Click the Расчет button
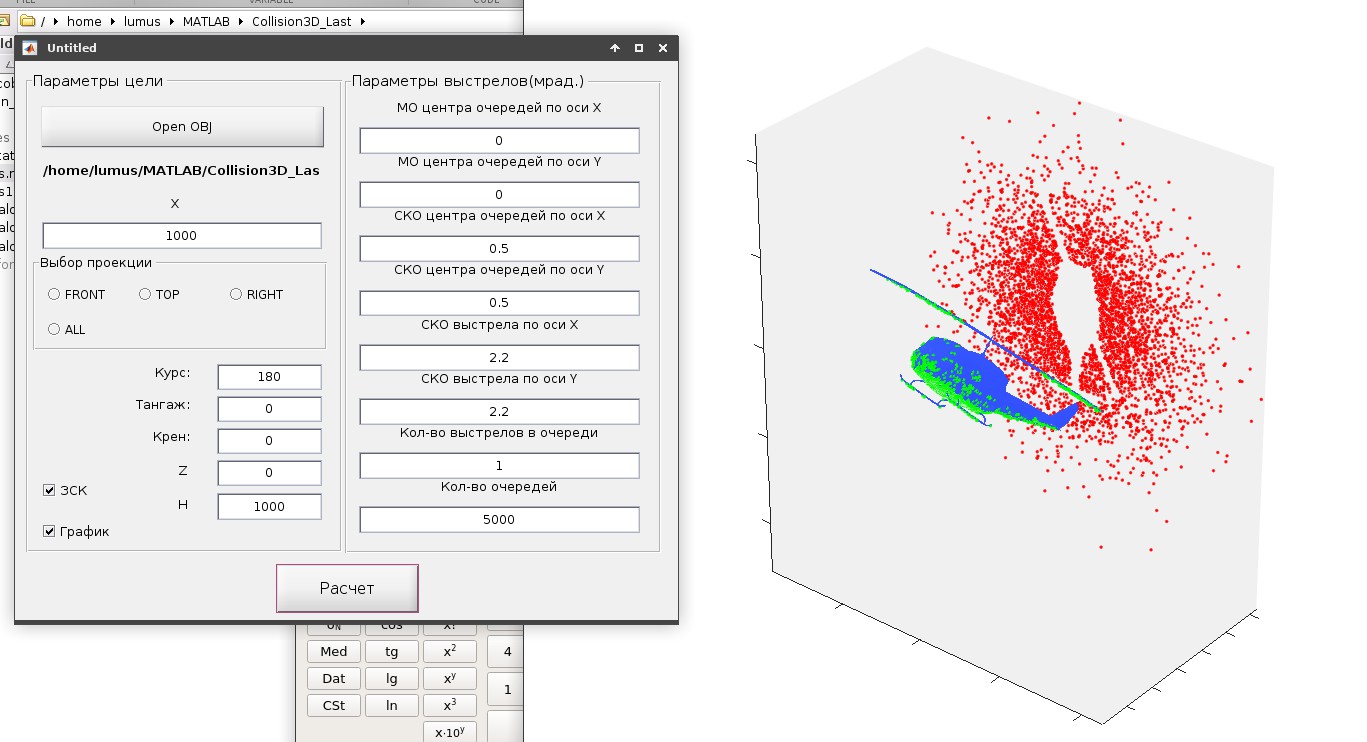Screen dimensions: 1367x742 347,588
